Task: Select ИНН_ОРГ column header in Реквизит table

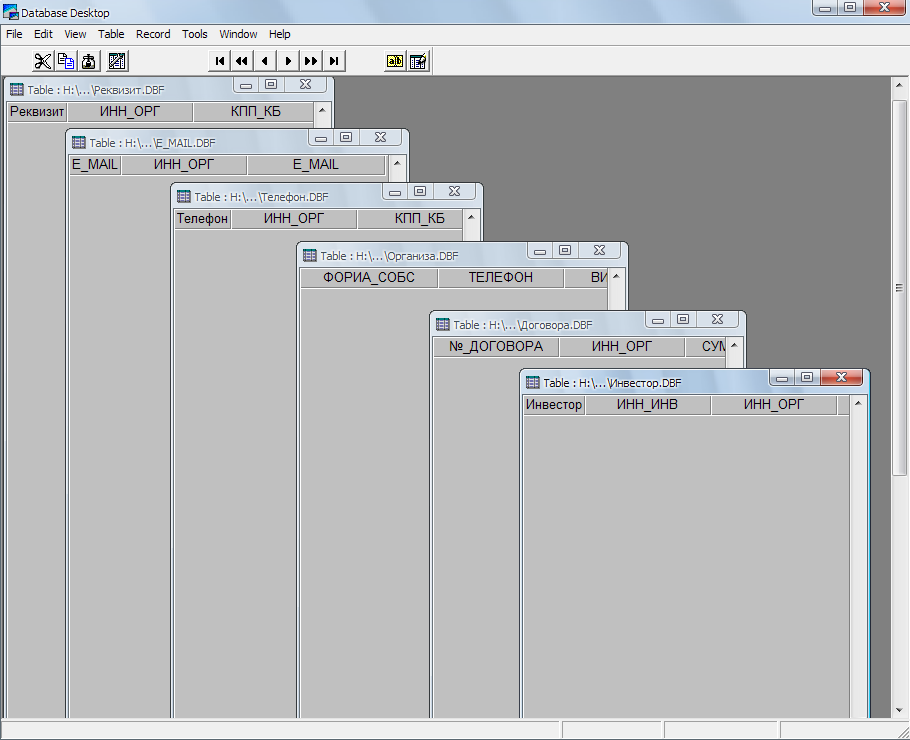Action: coord(130,111)
